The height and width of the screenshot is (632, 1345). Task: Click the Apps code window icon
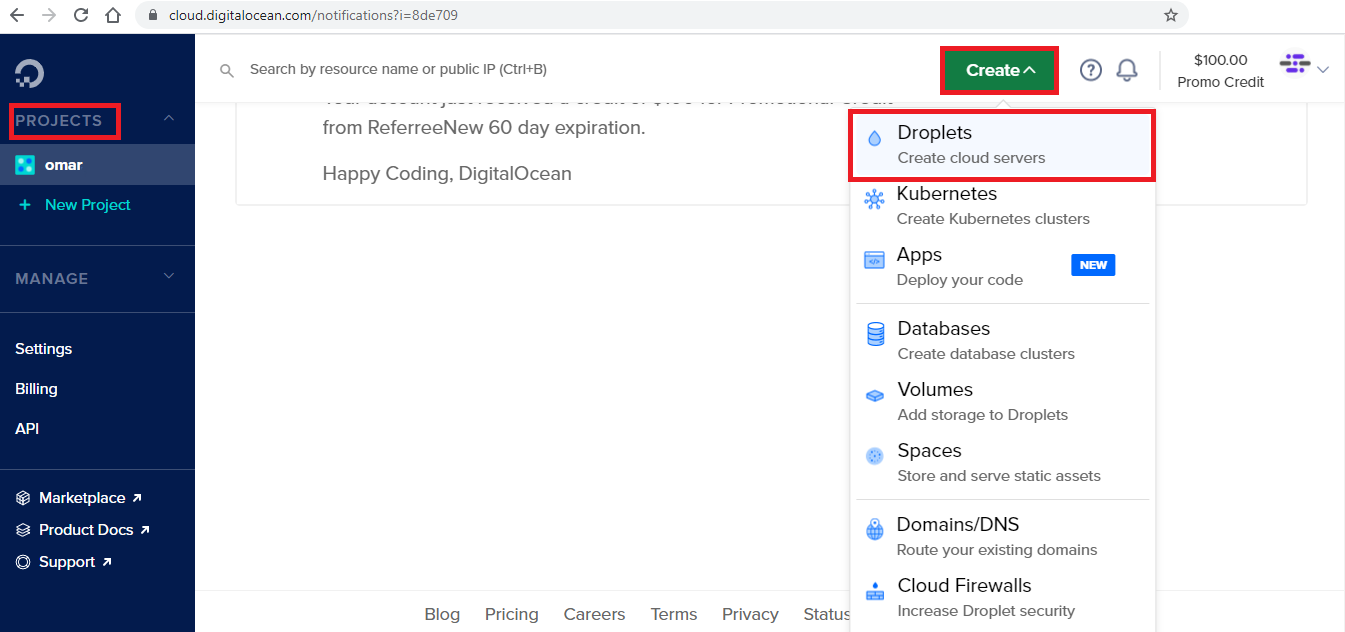coord(874,260)
